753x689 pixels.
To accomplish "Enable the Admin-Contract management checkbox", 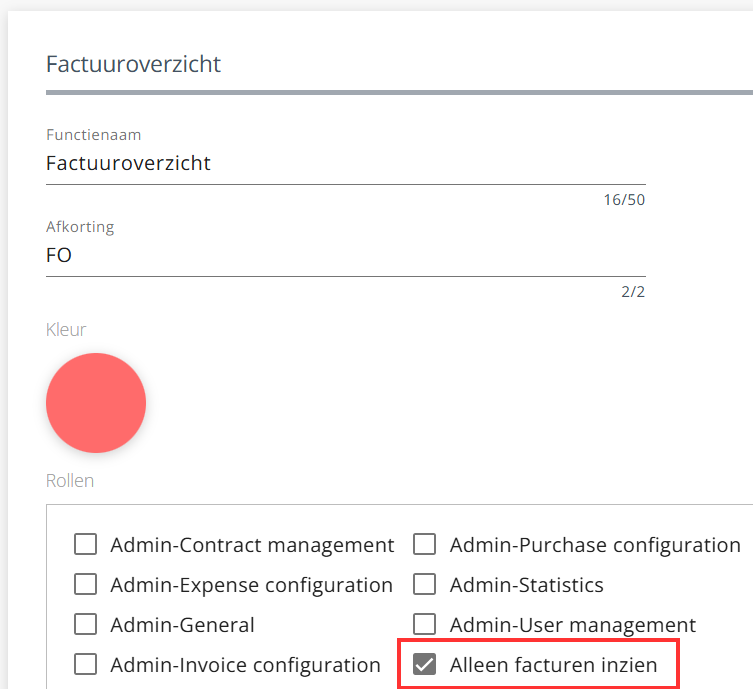I will tap(86, 545).
